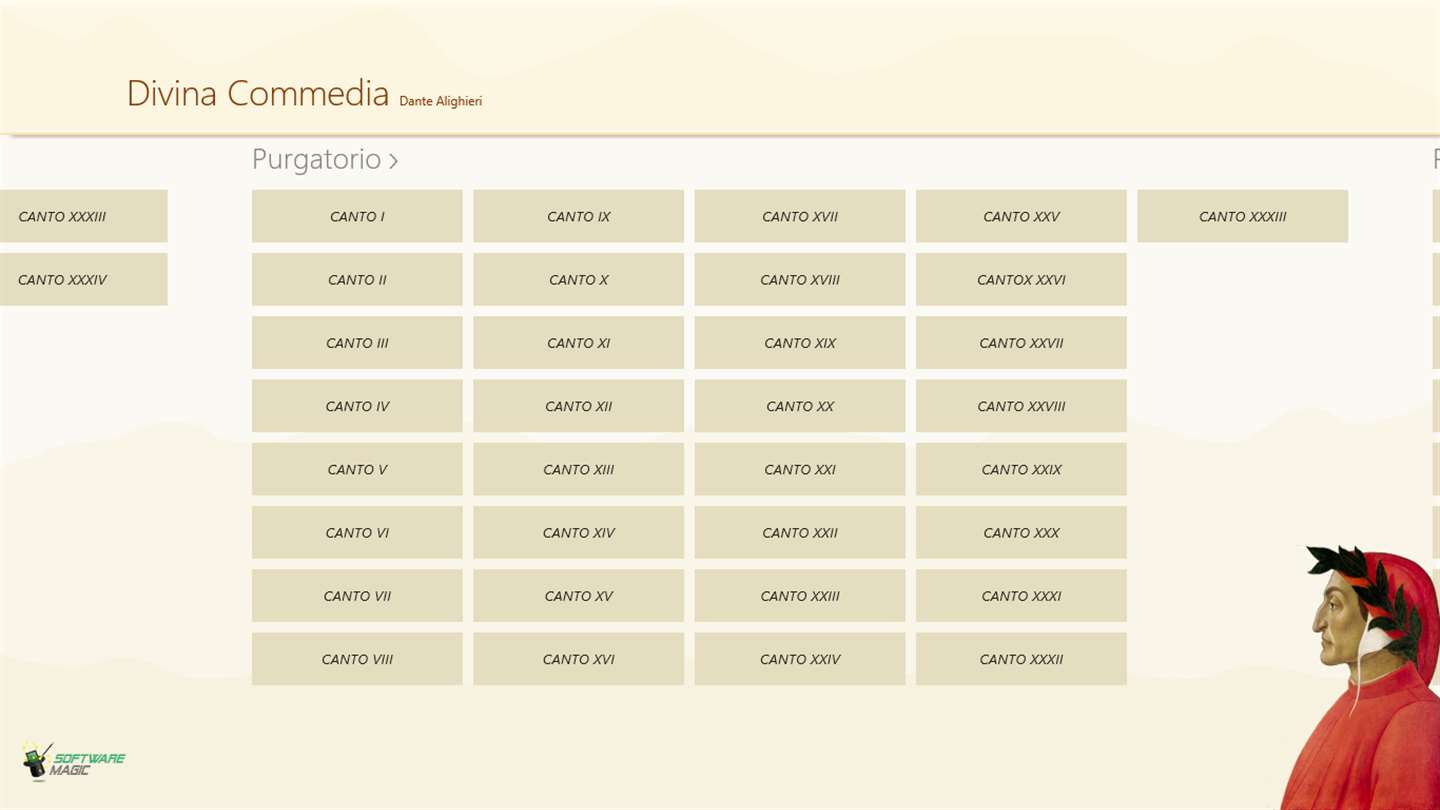Select CANTO XXI tile
Screen dimensions: 1440x810
(x=800, y=469)
